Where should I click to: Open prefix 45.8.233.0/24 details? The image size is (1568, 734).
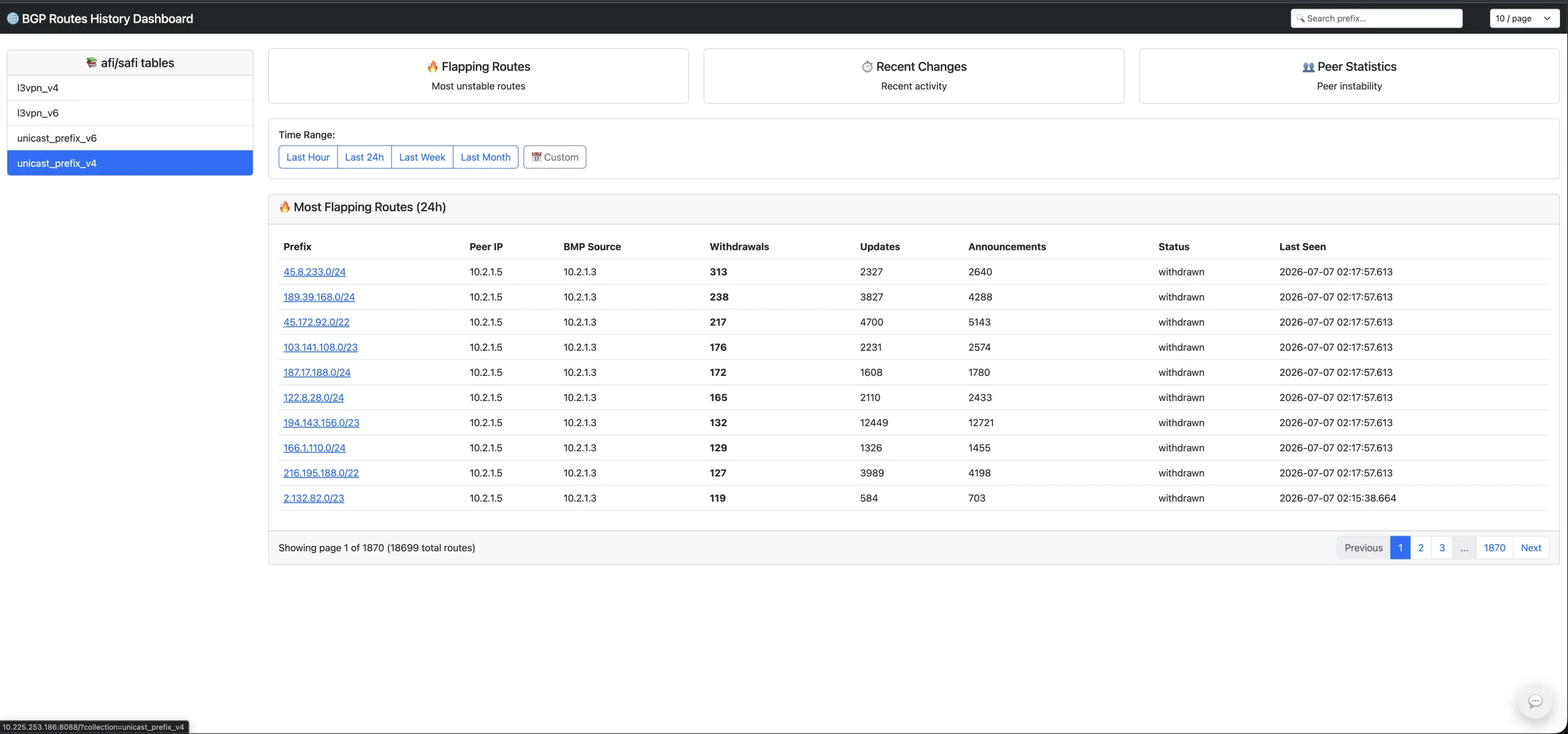314,272
